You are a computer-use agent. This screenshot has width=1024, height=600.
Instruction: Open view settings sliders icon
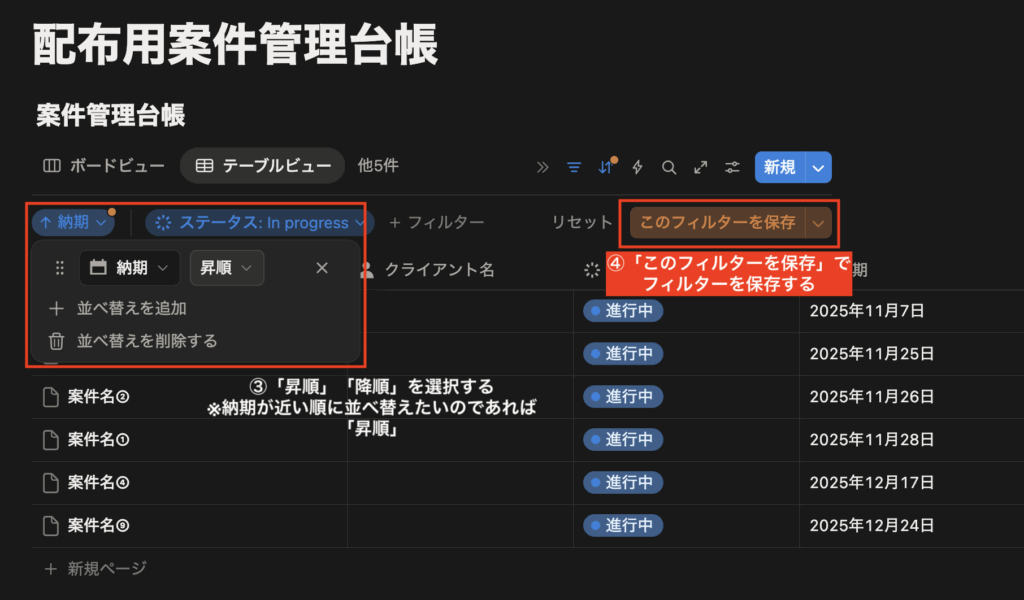click(x=733, y=167)
